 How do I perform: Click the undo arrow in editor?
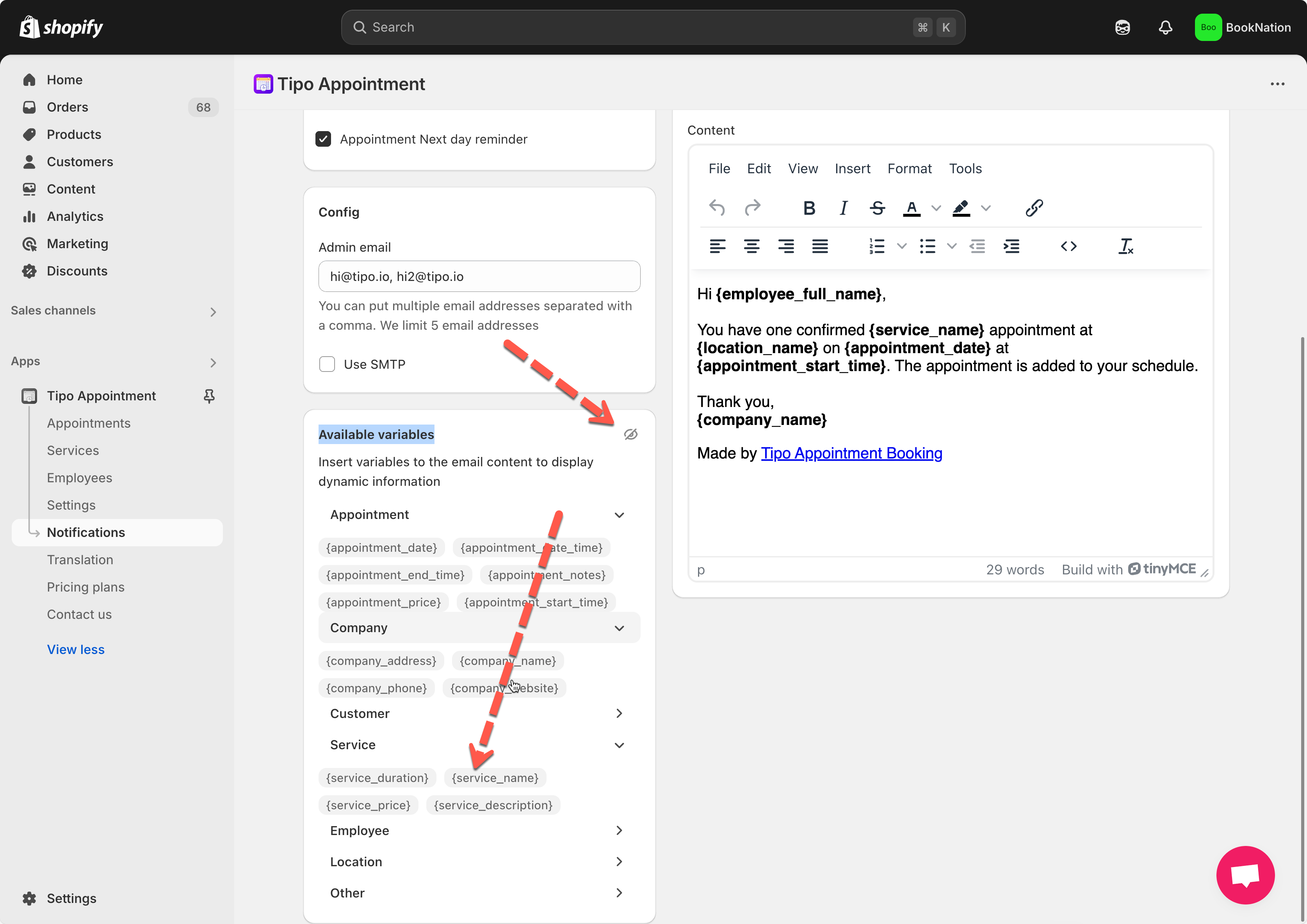point(717,208)
